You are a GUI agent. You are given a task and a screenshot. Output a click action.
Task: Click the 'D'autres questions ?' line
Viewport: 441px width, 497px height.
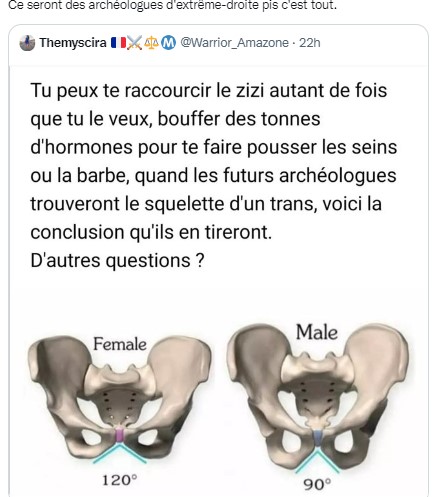click(117, 260)
